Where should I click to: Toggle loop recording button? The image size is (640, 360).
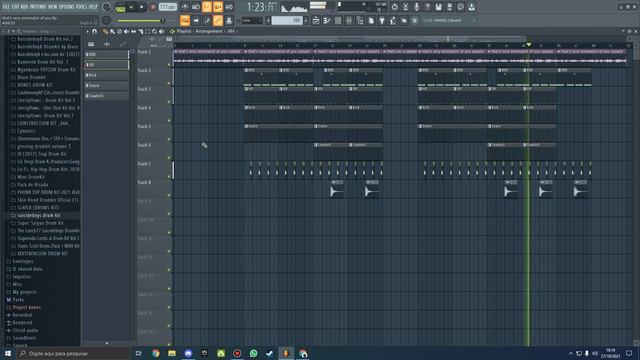point(229,7)
